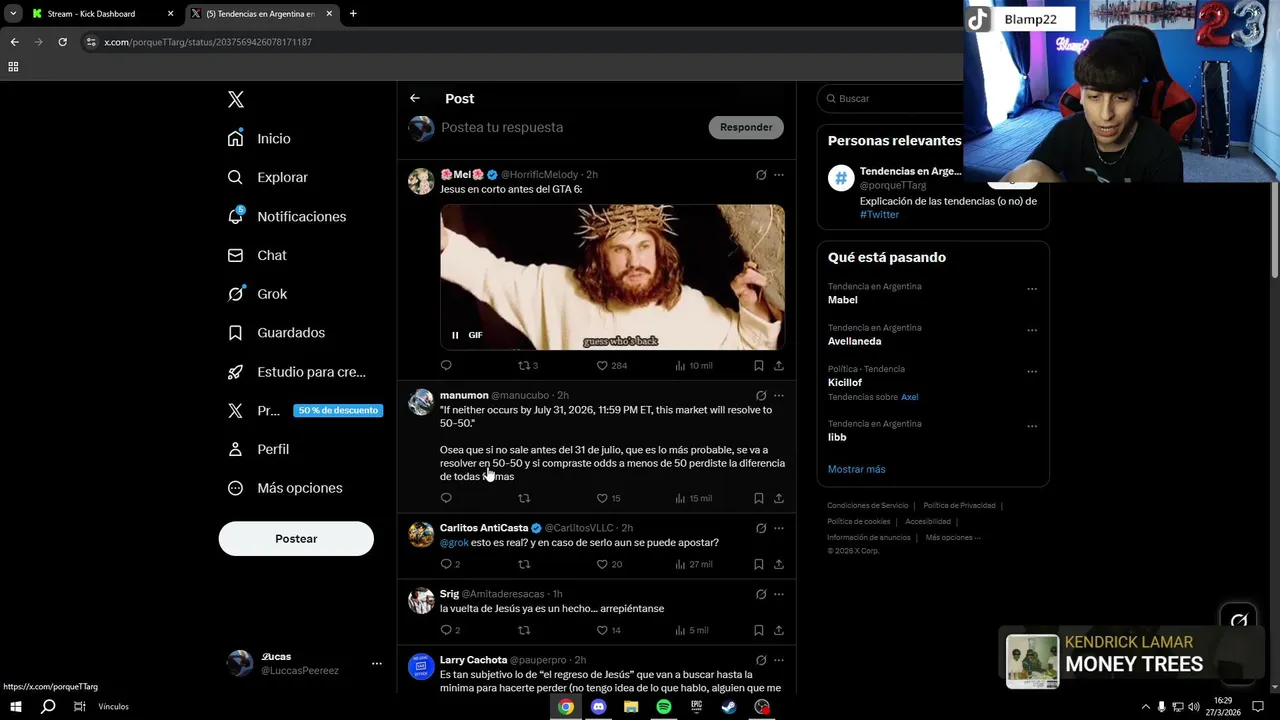The height and width of the screenshot is (720, 1280).
Task: Click the Axel trend link
Action: [x=909, y=397]
